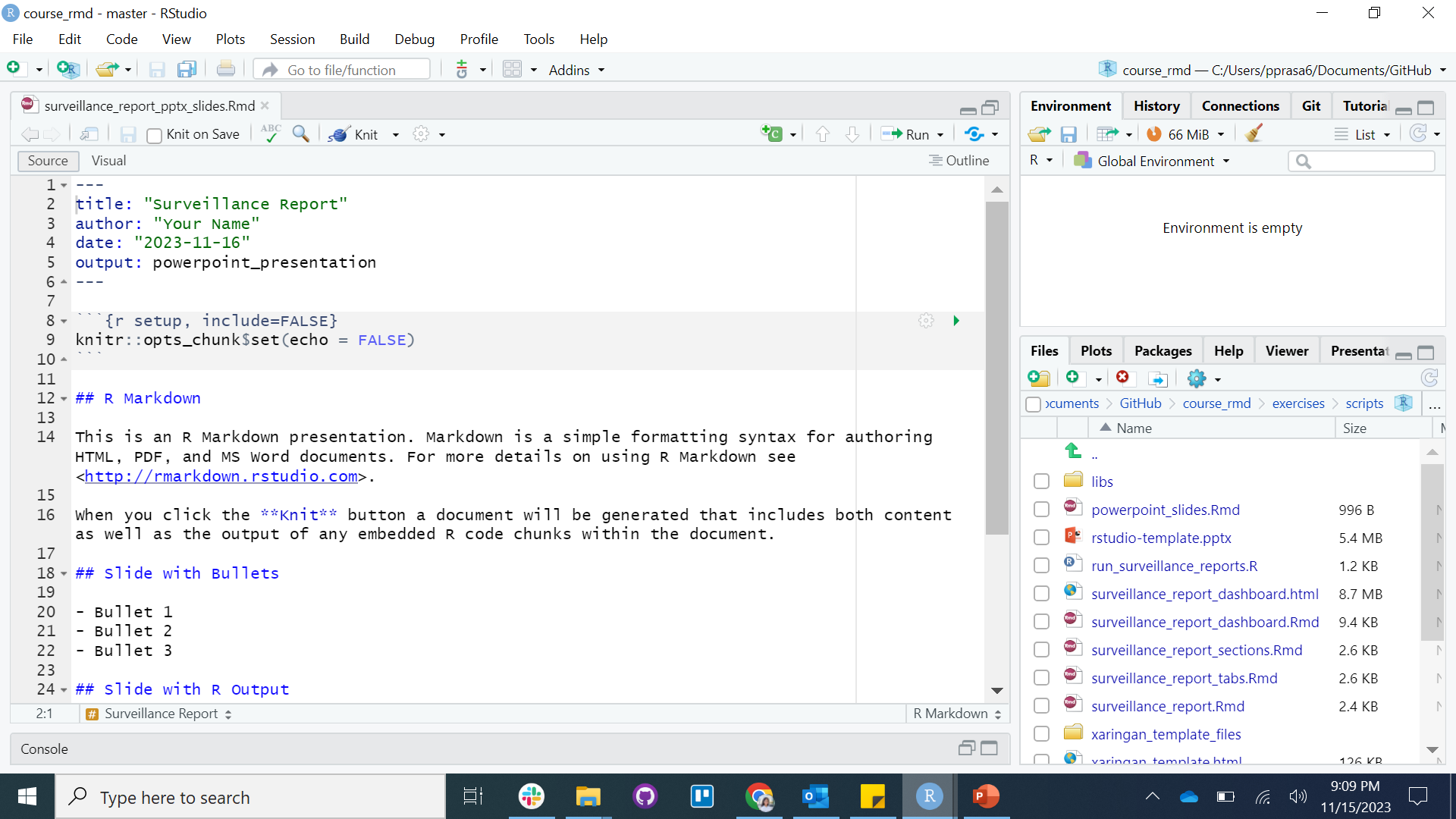This screenshot has height=819, width=1456.
Task: Click the version control Git toolbar icon
Action: (462, 69)
